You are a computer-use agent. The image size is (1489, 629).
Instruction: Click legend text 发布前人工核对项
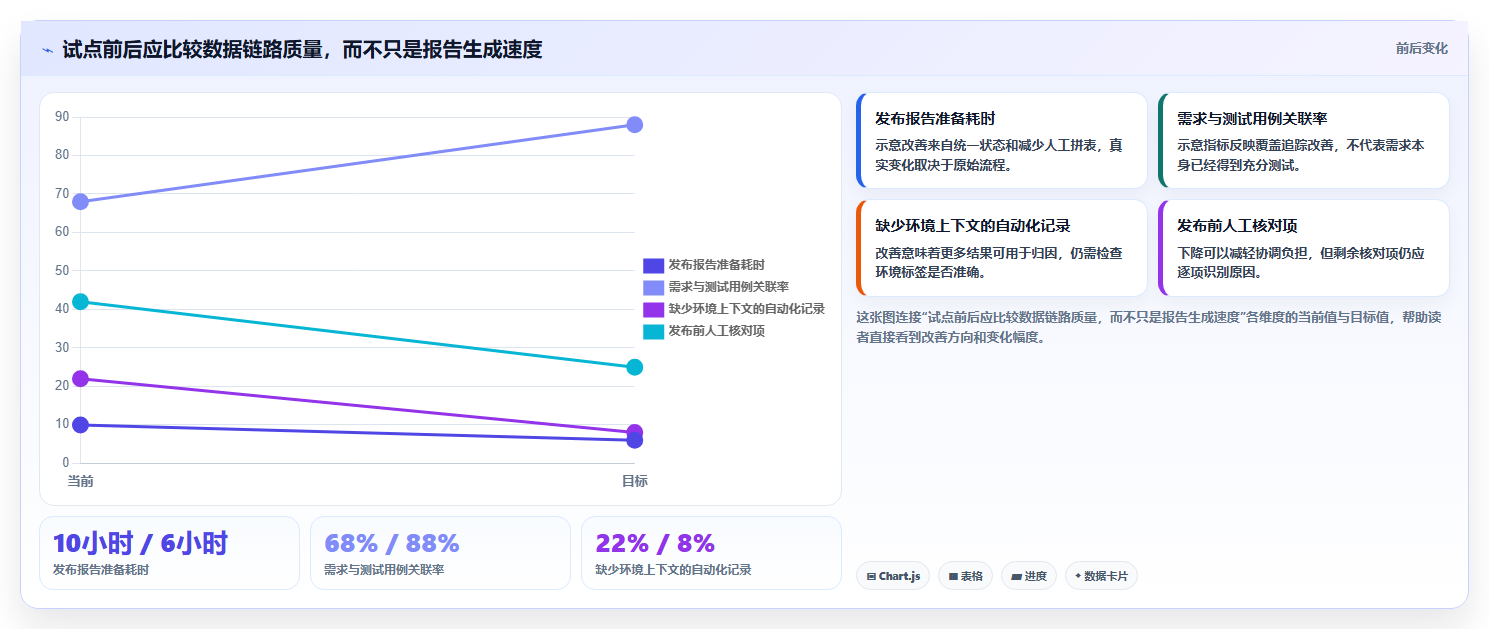click(x=717, y=331)
